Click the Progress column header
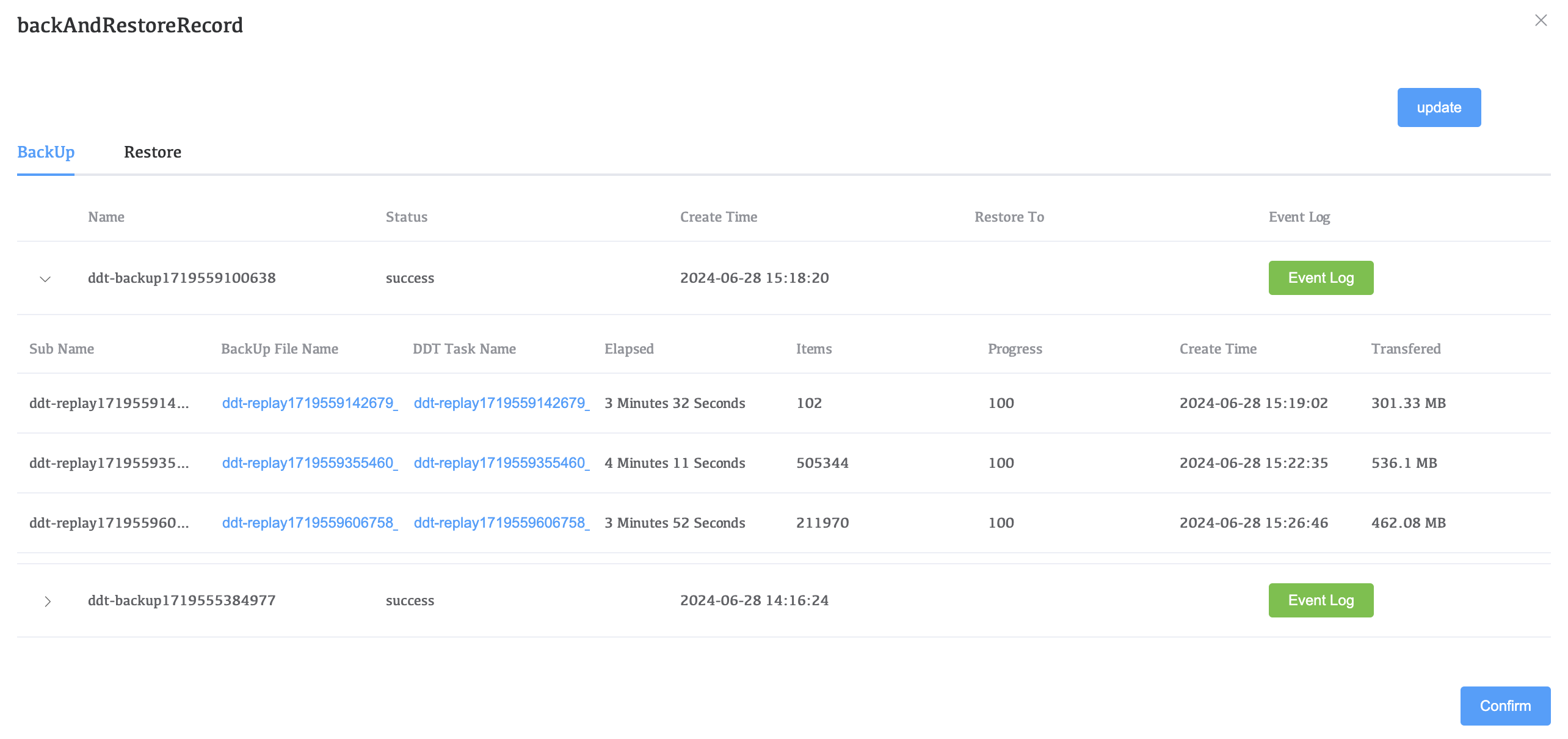Viewport: 1568px width, 739px height. coord(1015,349)
